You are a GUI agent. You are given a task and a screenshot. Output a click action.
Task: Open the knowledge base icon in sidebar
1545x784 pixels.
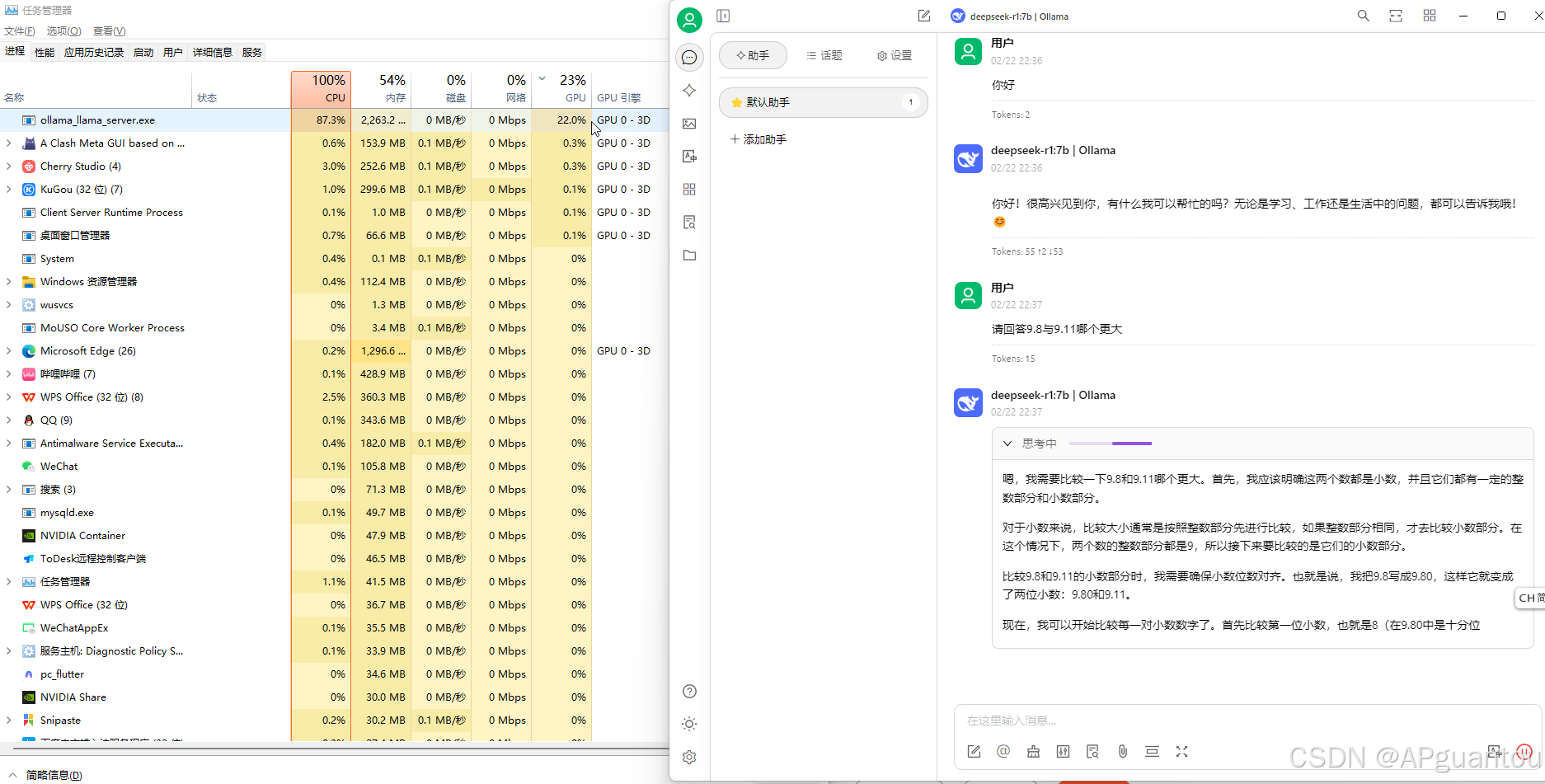point(689,223)
